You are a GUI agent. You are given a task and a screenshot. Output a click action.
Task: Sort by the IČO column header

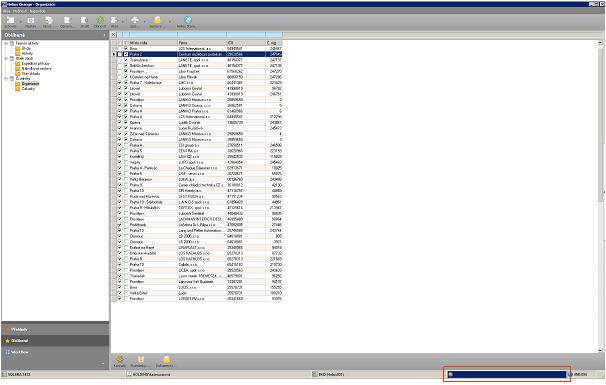pos(246,43)
